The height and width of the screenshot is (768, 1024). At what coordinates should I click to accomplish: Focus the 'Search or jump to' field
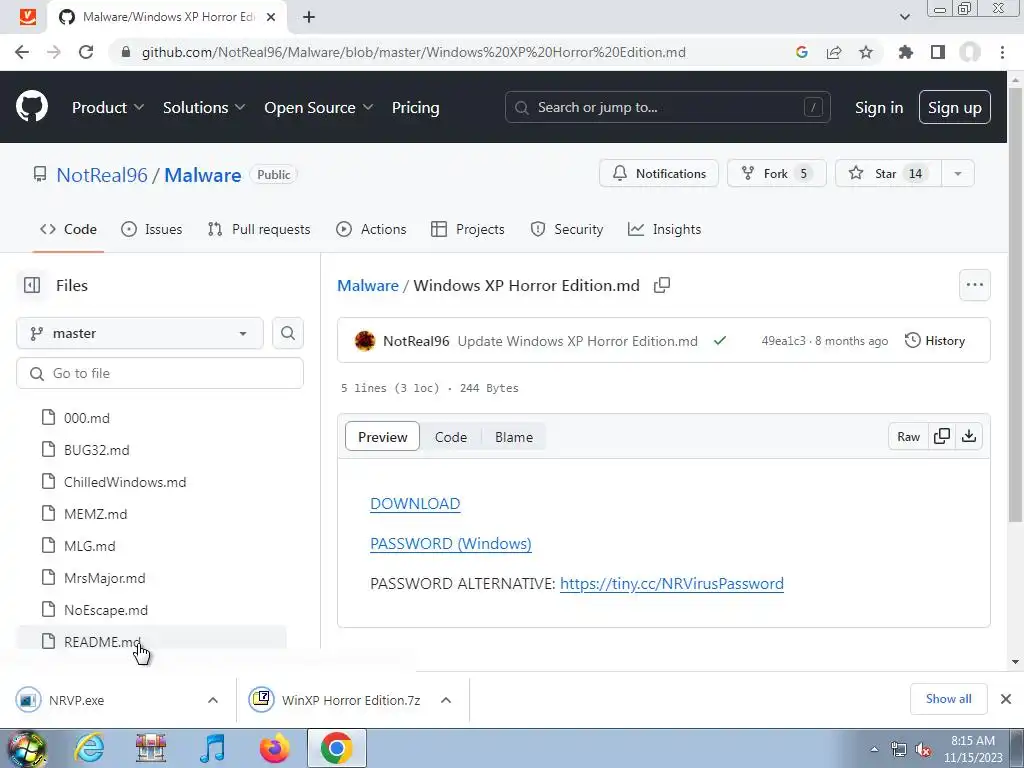667,107
